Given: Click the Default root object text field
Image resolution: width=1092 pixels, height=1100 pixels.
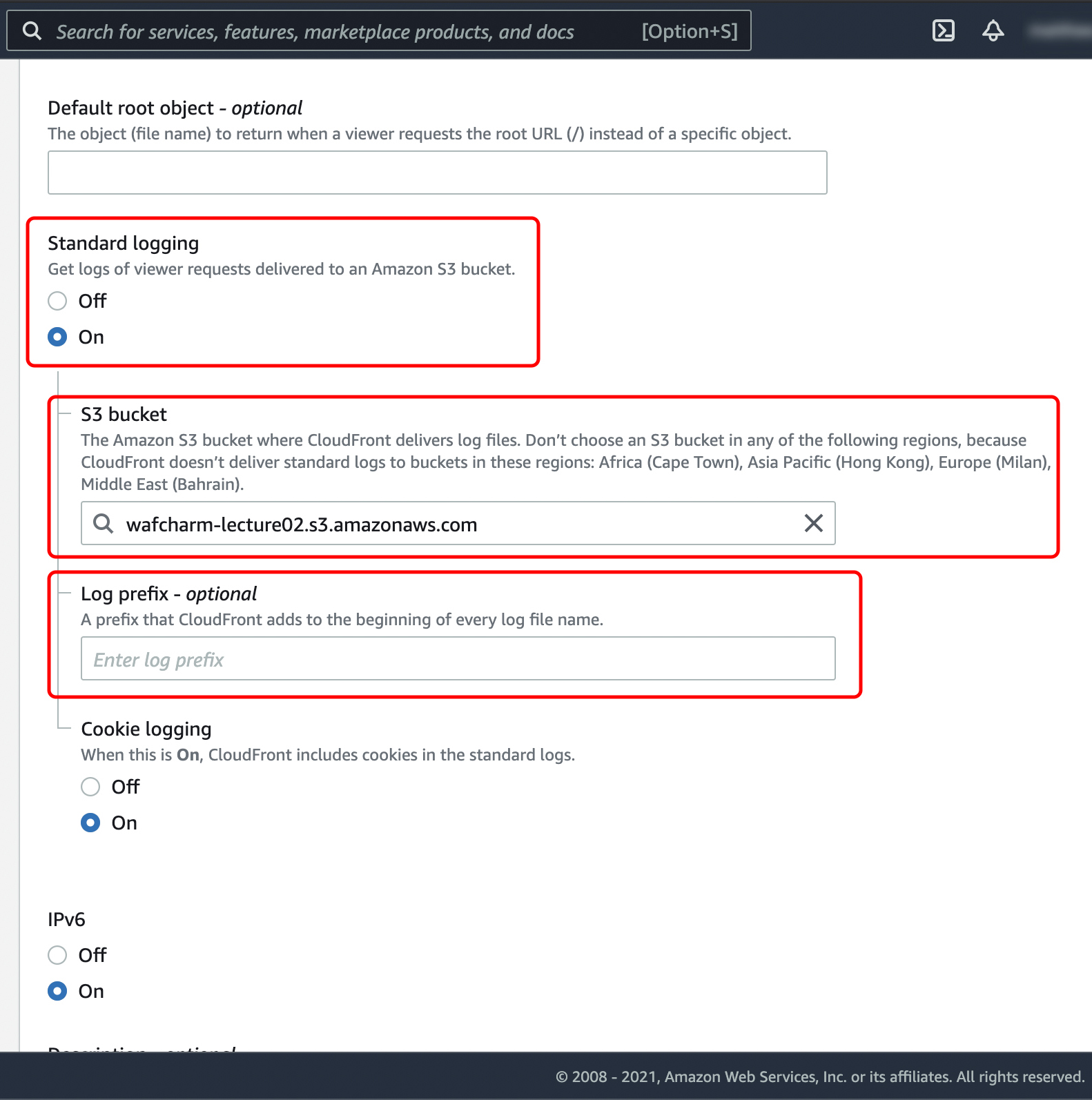Looking at the screenshot, I should 437,173.
